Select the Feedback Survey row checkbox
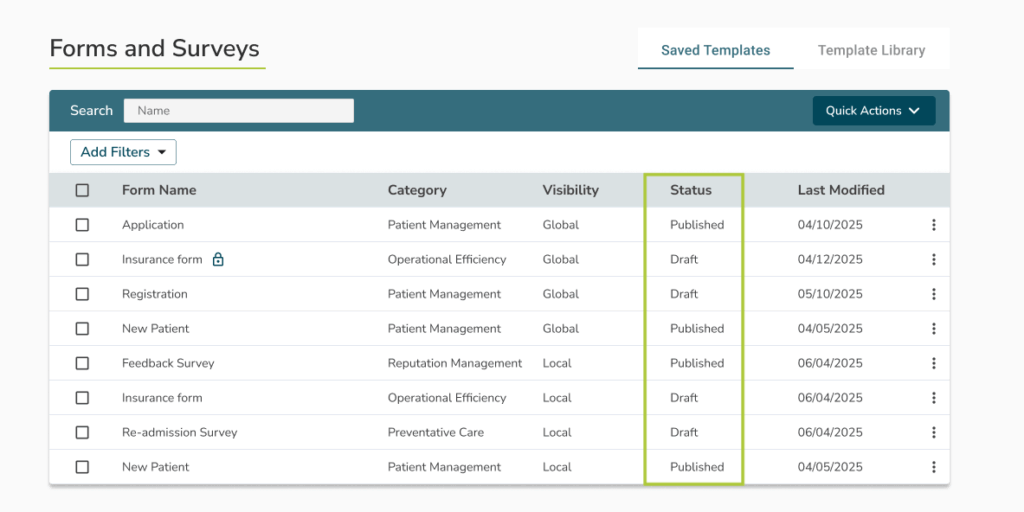The height and width of the screenshot is (512, 1024). point(82,363)
